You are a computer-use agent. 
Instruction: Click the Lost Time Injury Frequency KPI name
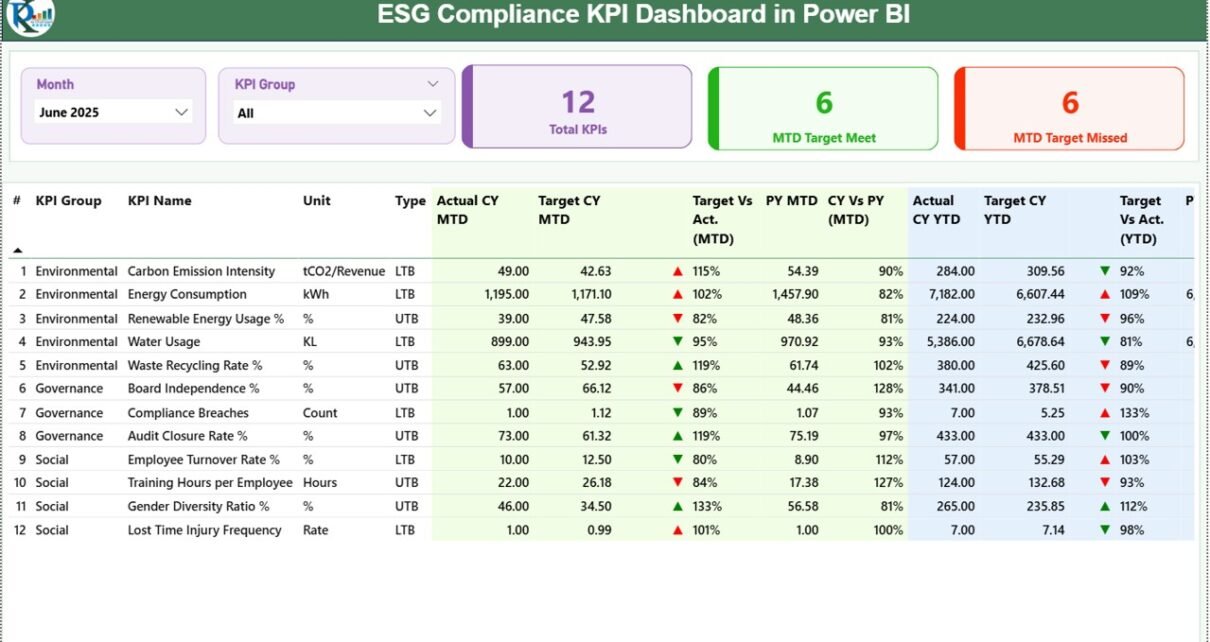204,530
